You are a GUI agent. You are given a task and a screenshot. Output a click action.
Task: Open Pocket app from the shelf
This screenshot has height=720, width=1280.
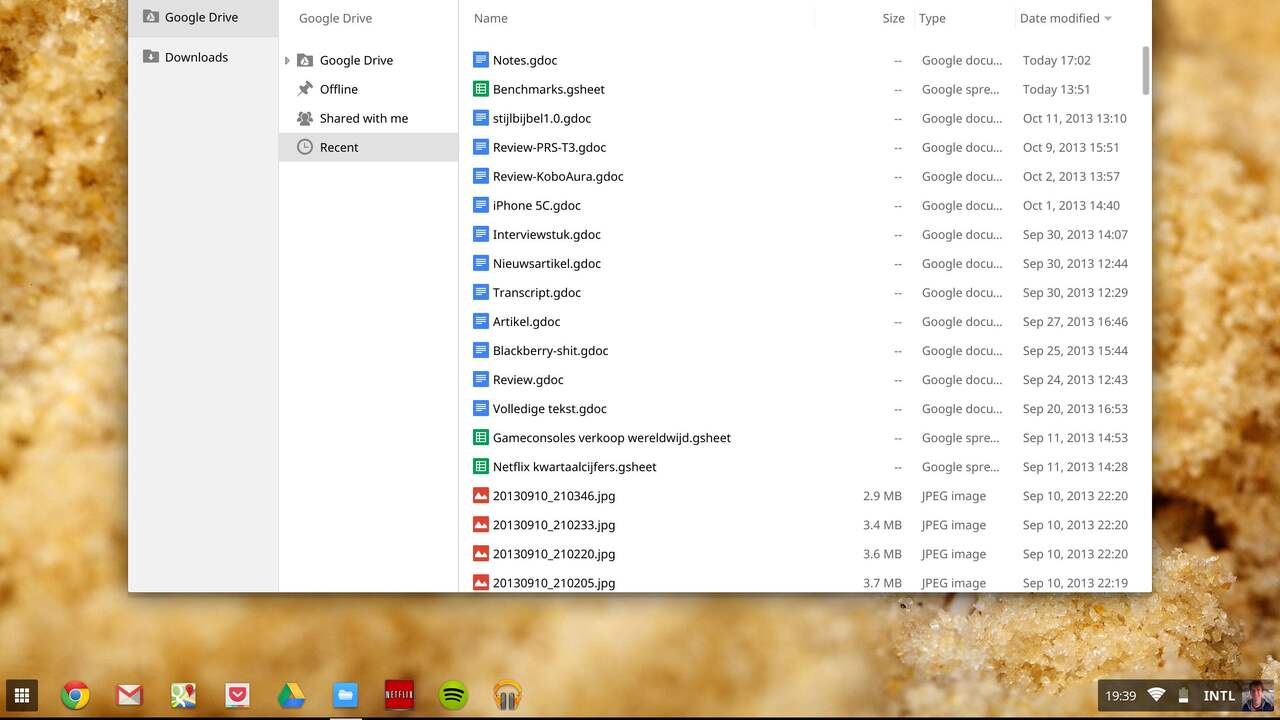[237, 695]
